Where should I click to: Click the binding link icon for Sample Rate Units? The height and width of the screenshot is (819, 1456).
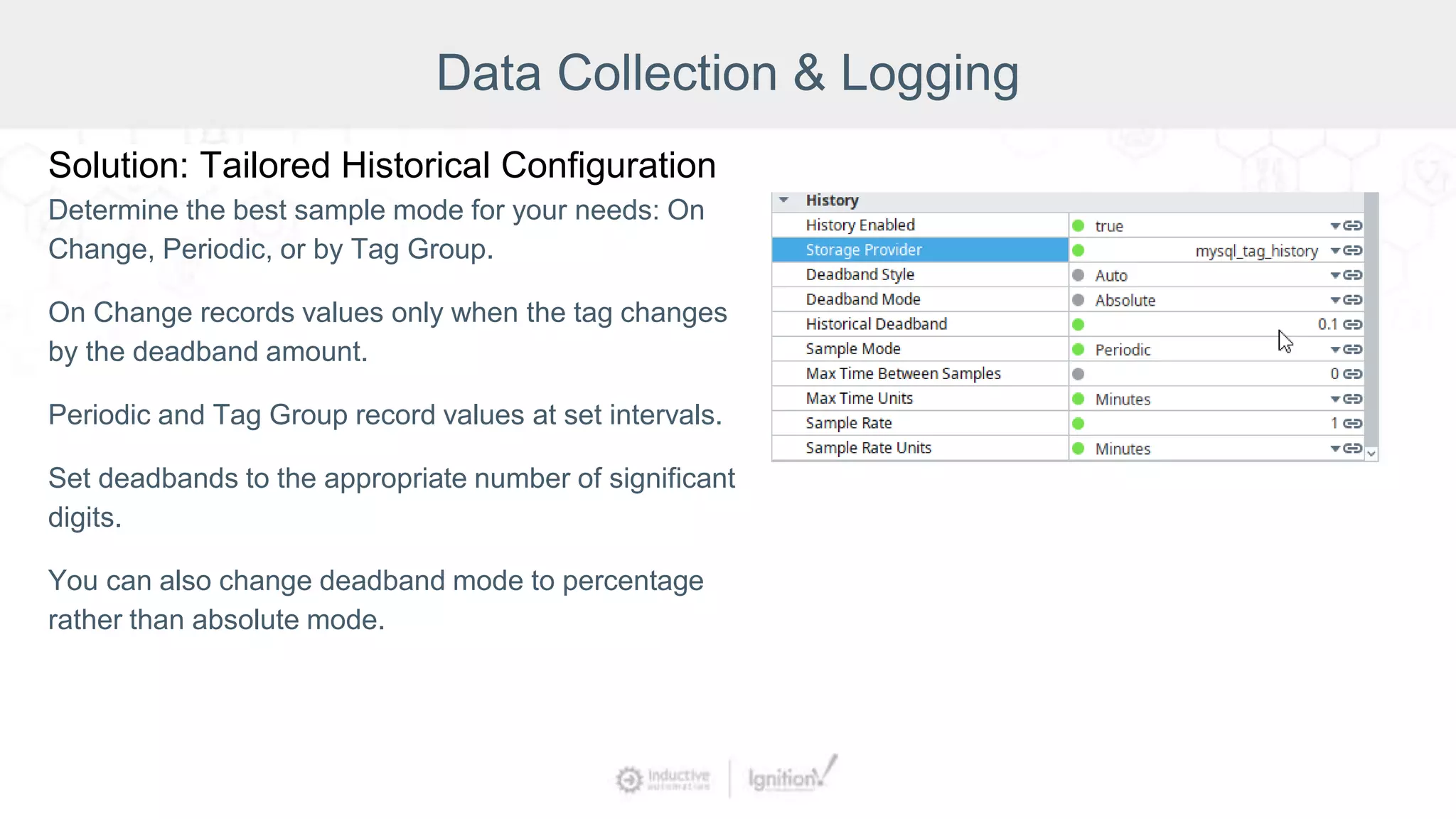[1353, 448]
